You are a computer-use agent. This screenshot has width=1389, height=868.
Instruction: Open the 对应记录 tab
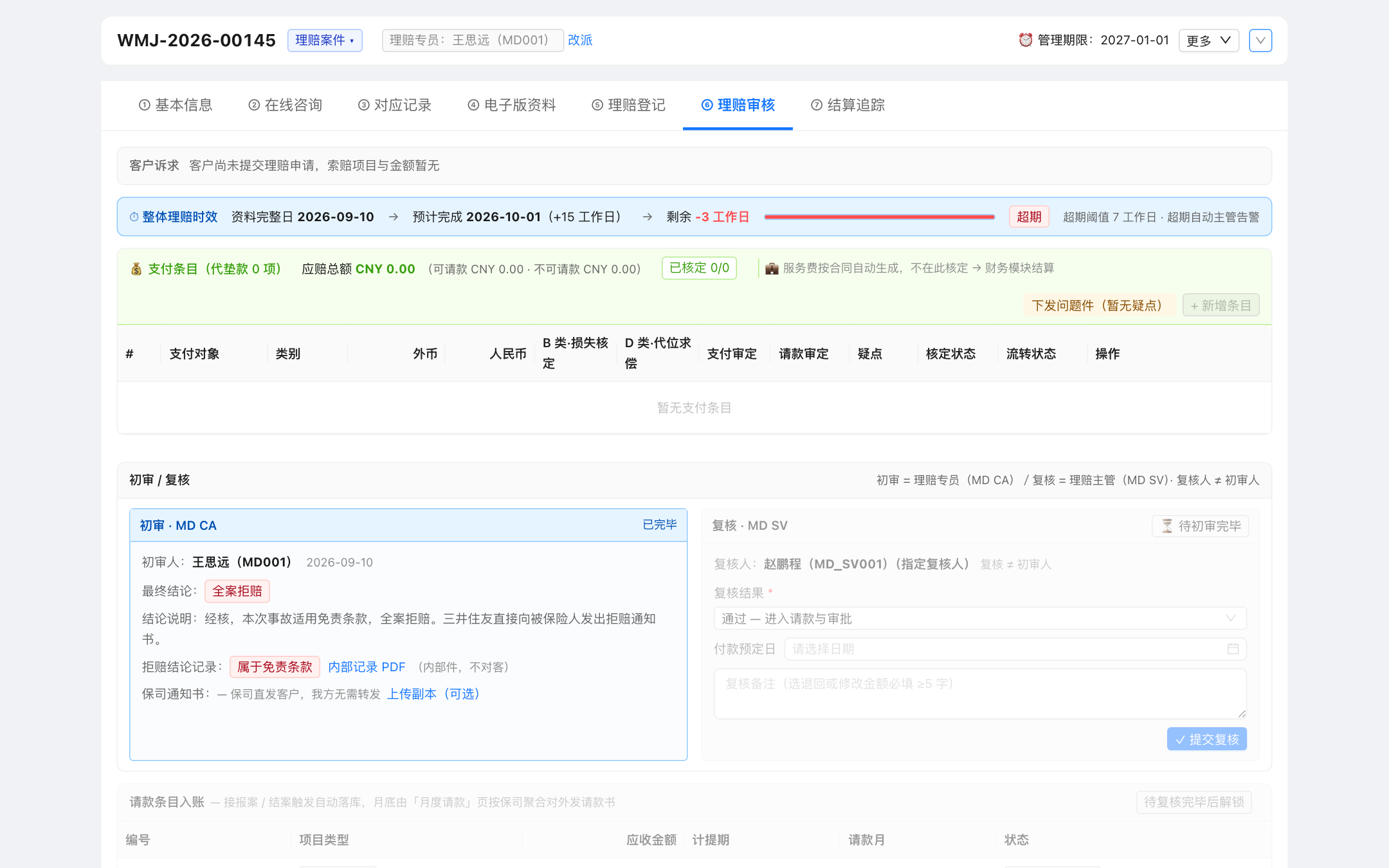pyautogui.click(x=395, y=105)
